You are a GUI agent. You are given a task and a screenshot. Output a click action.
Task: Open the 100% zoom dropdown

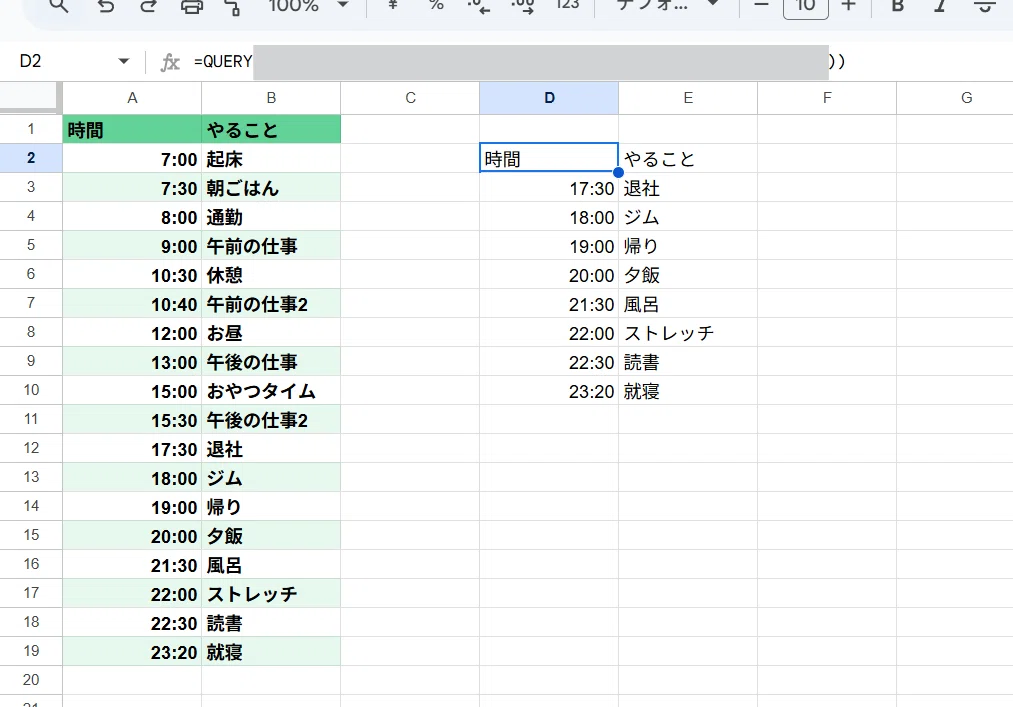pyautogui.click(x=309, y=6)
